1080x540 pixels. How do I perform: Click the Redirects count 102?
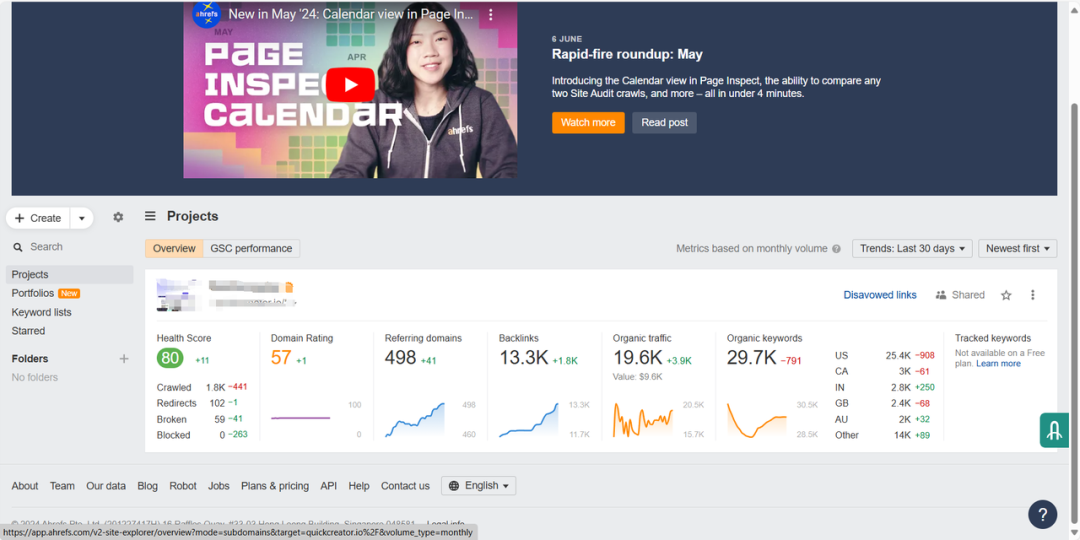coord(217,403)
